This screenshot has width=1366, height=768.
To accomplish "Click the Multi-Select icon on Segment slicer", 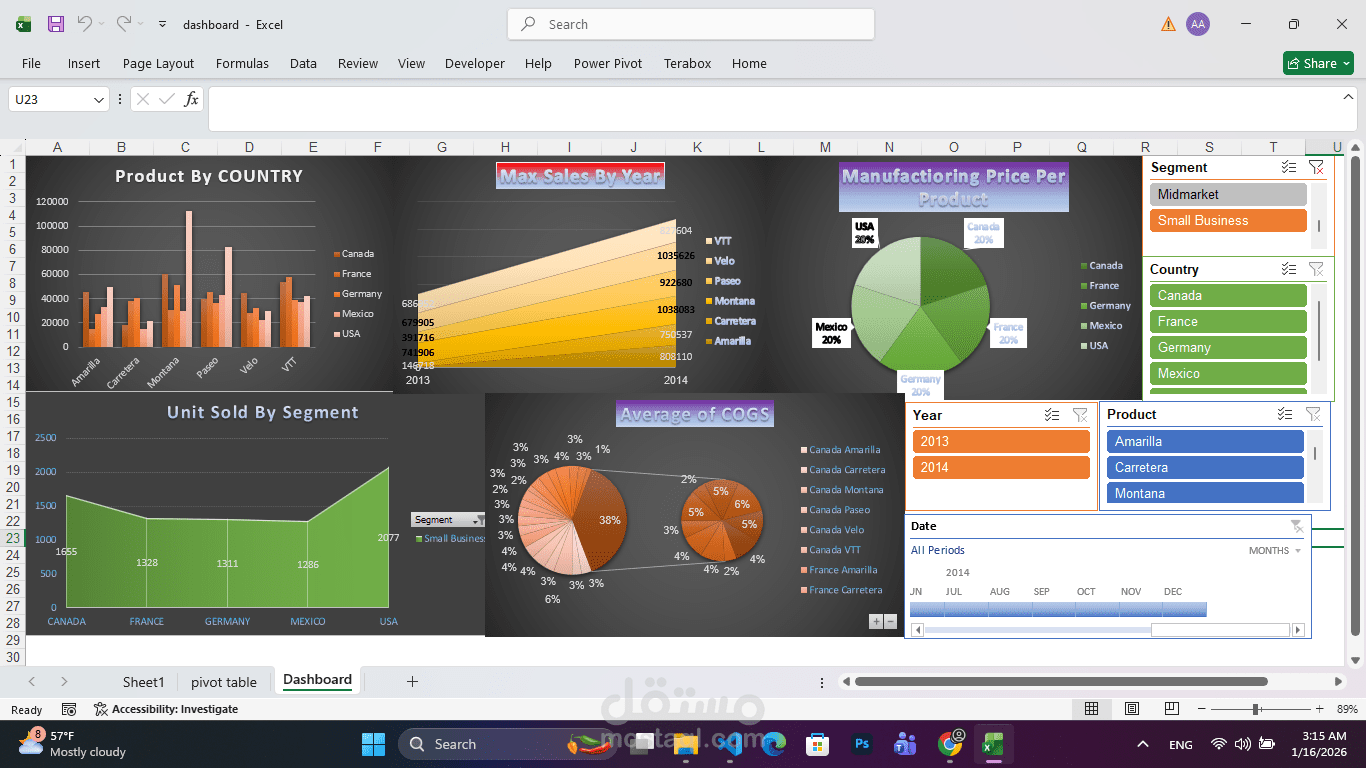I will 1289,167.
